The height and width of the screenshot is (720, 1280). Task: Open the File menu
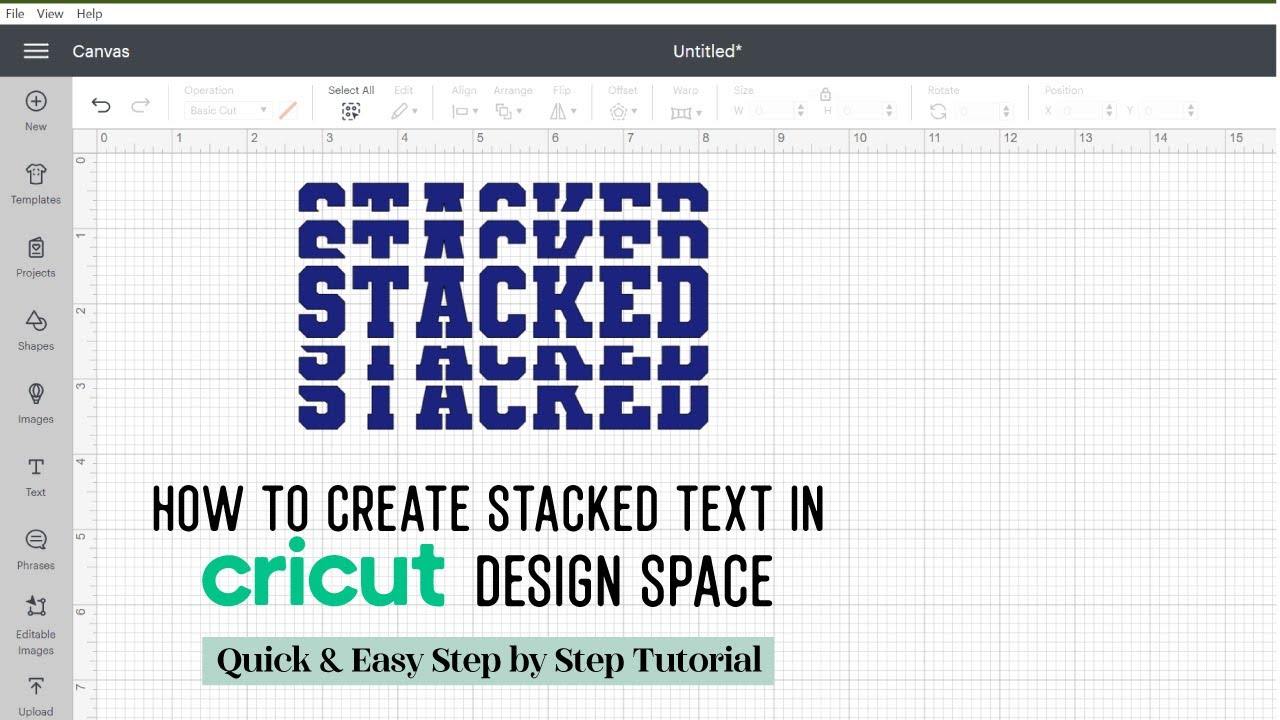coord(15,13)
